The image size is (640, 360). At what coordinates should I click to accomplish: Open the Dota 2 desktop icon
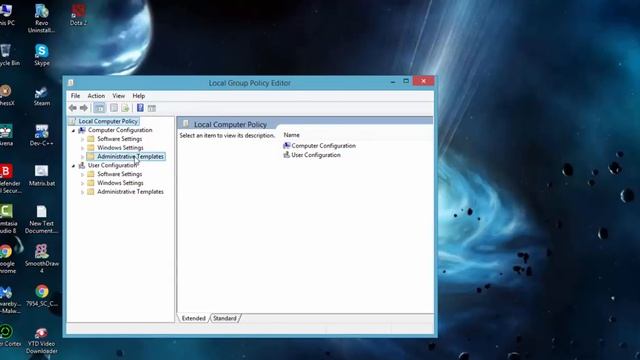pos(78,15)
